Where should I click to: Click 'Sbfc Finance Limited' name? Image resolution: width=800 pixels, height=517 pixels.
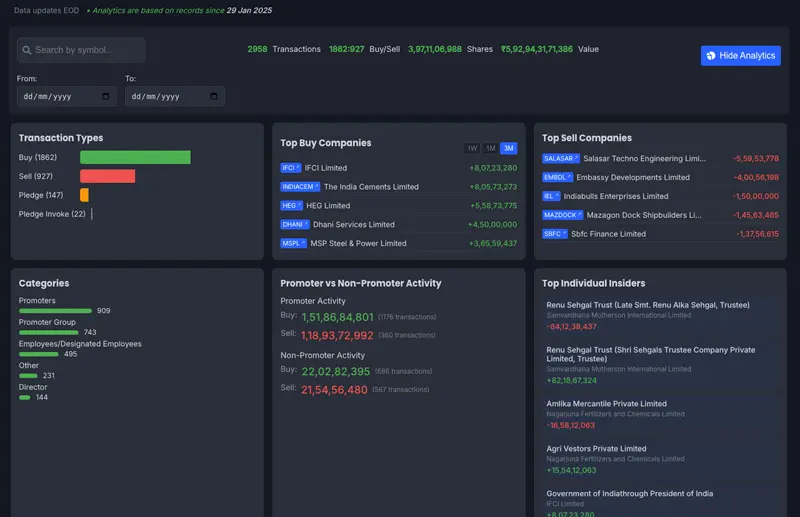608,234
